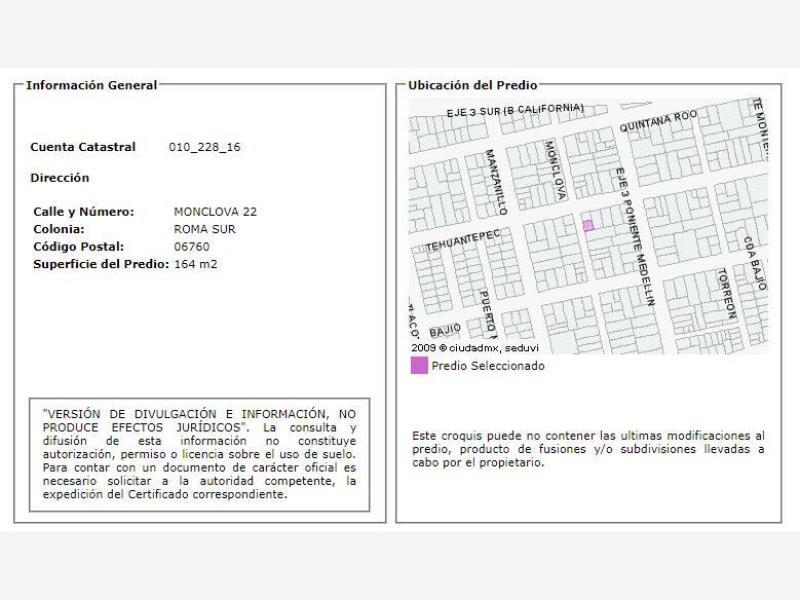Image resolution: width=800 pixels, height=600 pixels.
Task: Click the Predio Seleccionado legend text
Action: [x=488, y=366]
